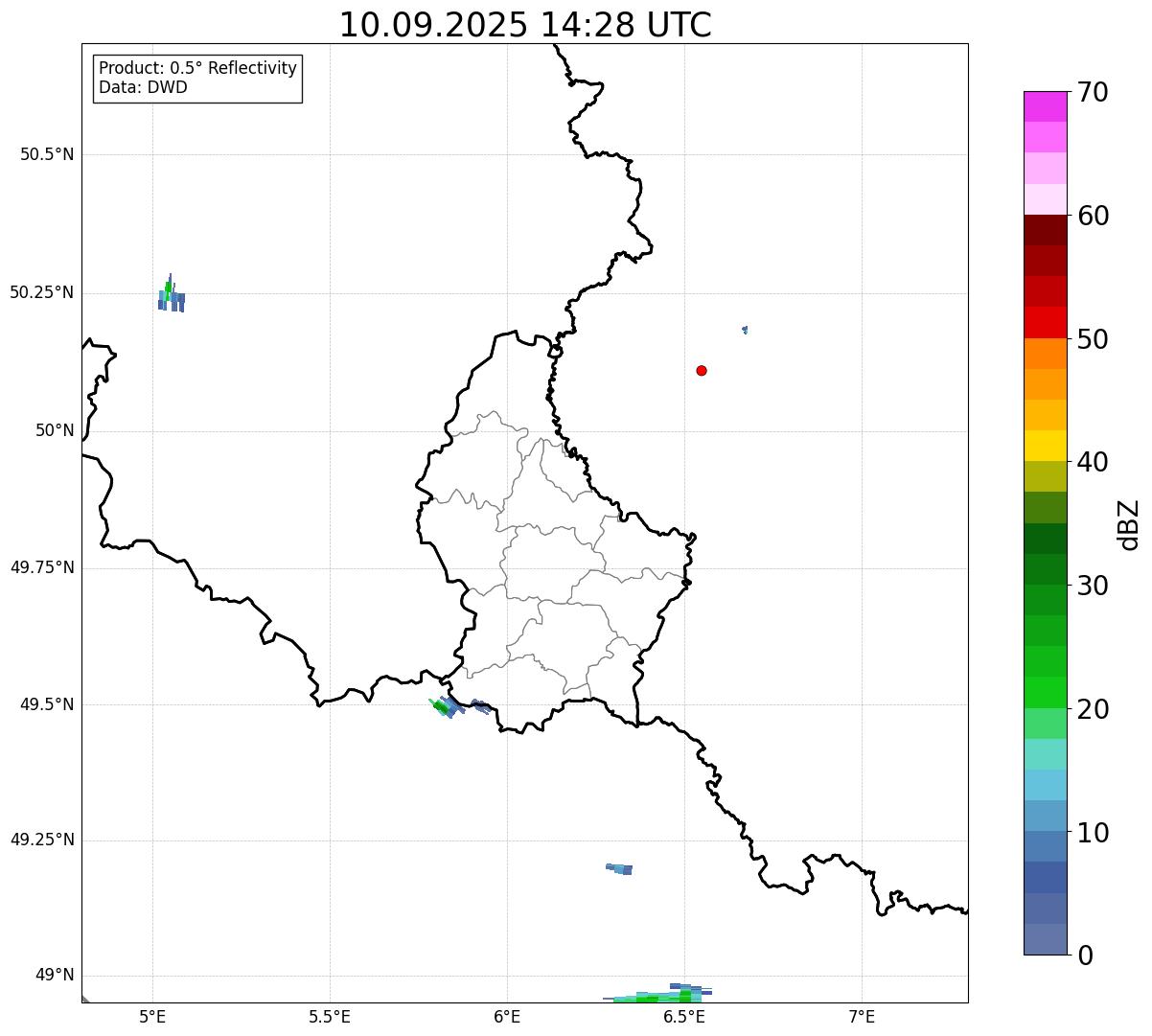Viewport: 1152px width, 1036px height.
Task: Click the dBZ colorbar axis label
Action: pos(1130,524)
